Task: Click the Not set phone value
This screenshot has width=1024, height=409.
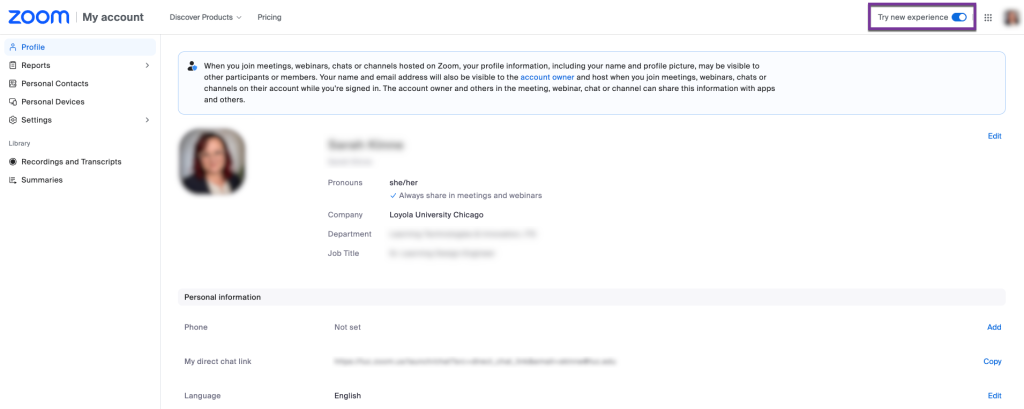Action: pyautogui.click(x=347, y=327)
